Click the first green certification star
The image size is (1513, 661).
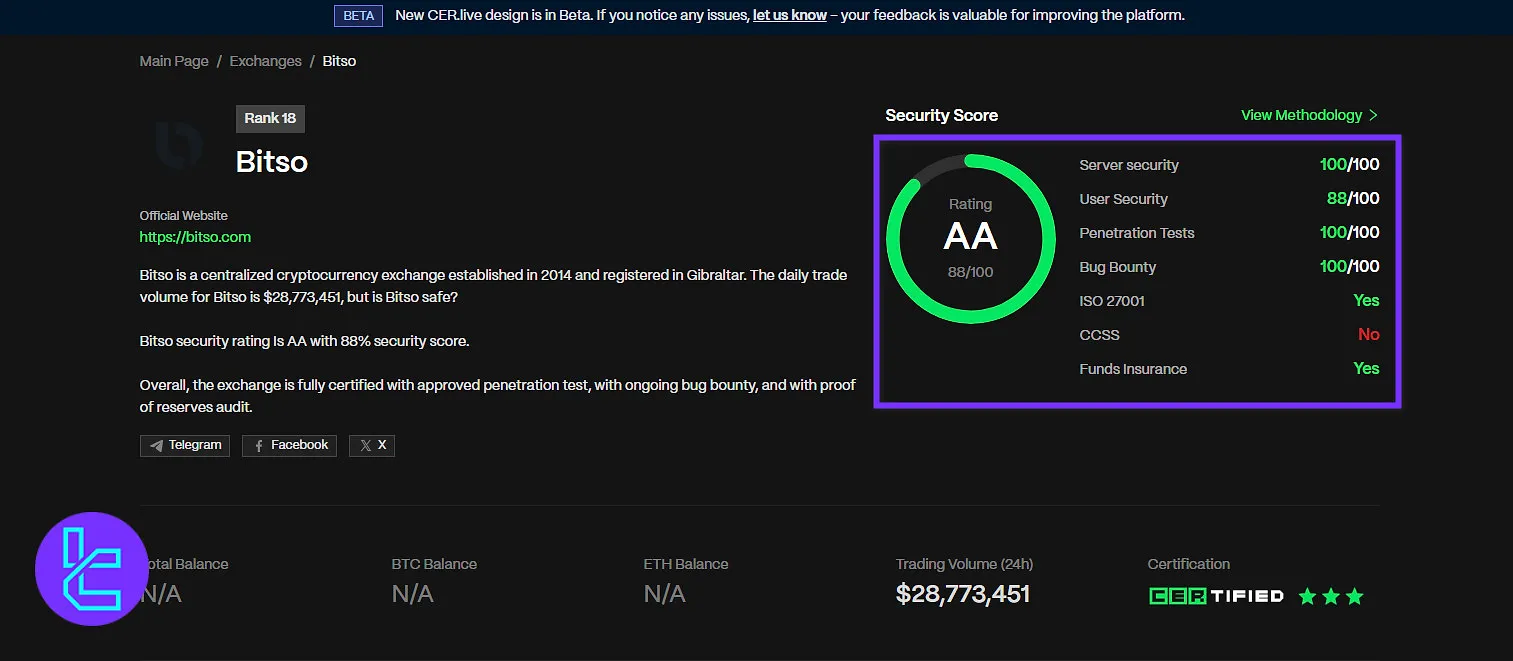1307,597
